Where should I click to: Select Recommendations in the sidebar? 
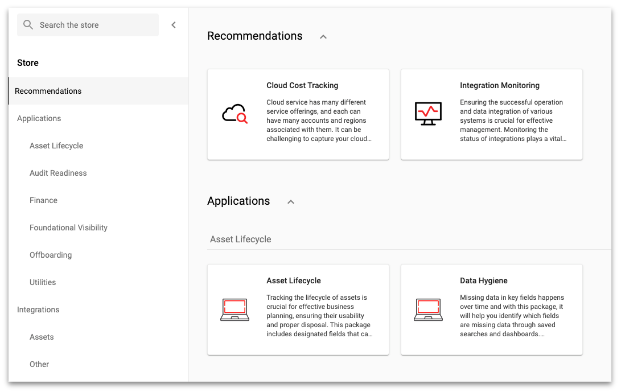(98, 91)
